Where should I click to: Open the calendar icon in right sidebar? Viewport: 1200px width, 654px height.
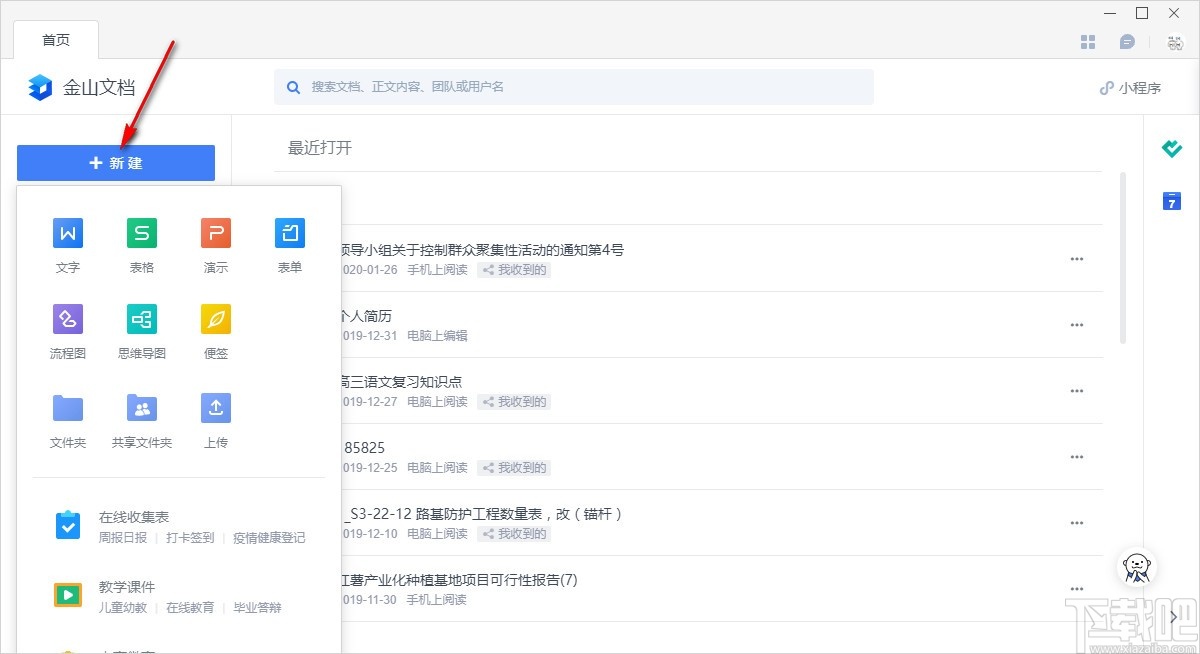[1171, 201]
